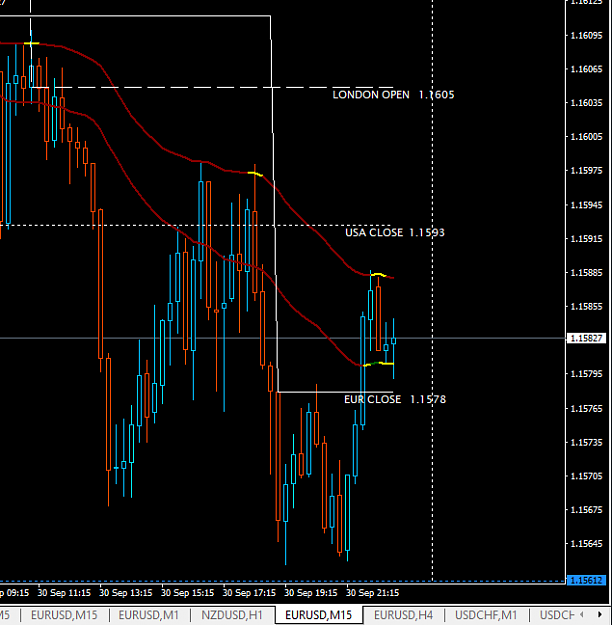Switch to the EURUSD,H4 chart tab
Screen dimensions: 612x625
(x=403, y=615)
